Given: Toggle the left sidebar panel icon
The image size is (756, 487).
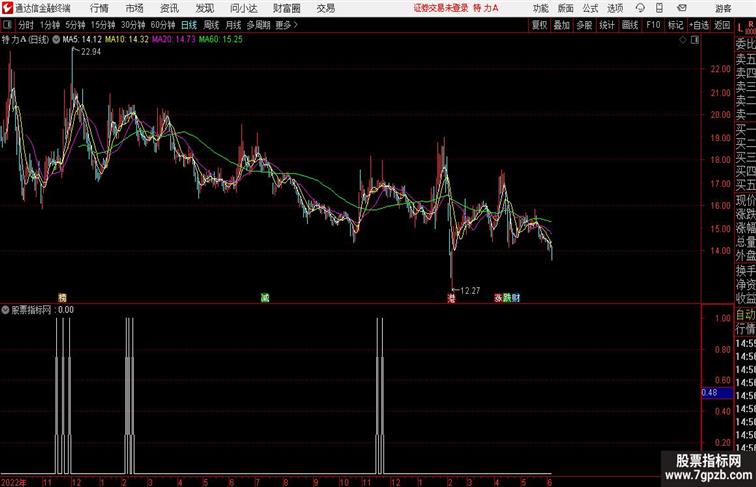Looking at the screenshot, I should (x=7, y=25).
